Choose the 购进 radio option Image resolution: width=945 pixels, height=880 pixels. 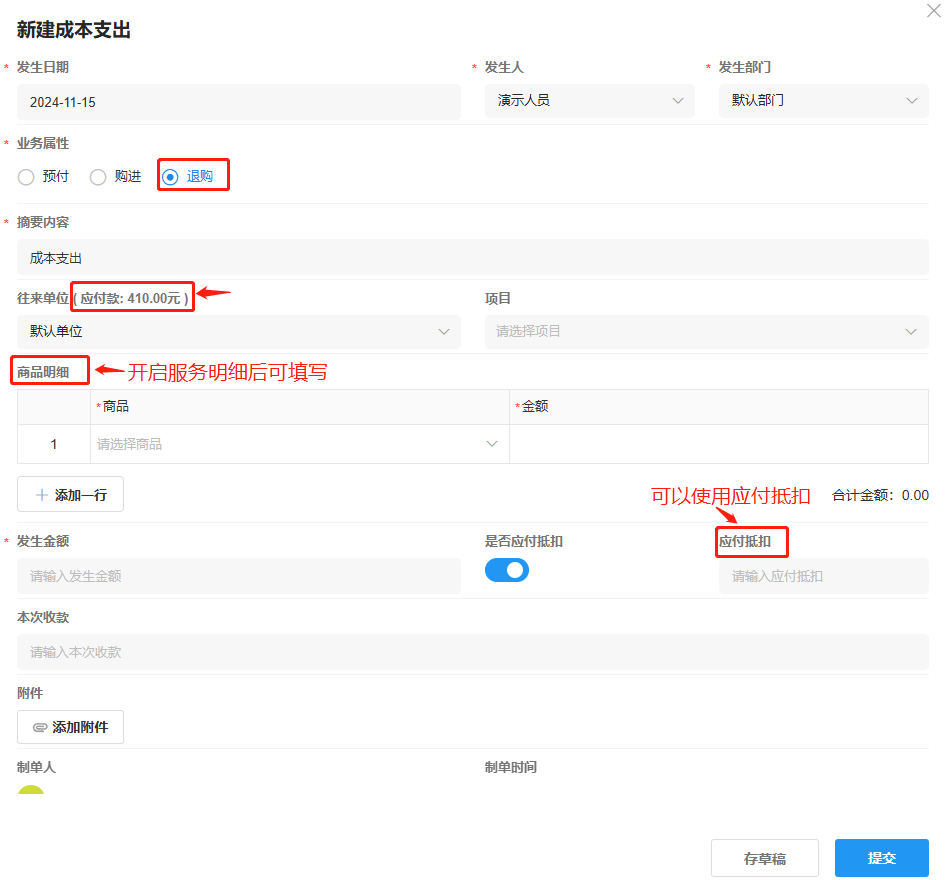[98, 176]
